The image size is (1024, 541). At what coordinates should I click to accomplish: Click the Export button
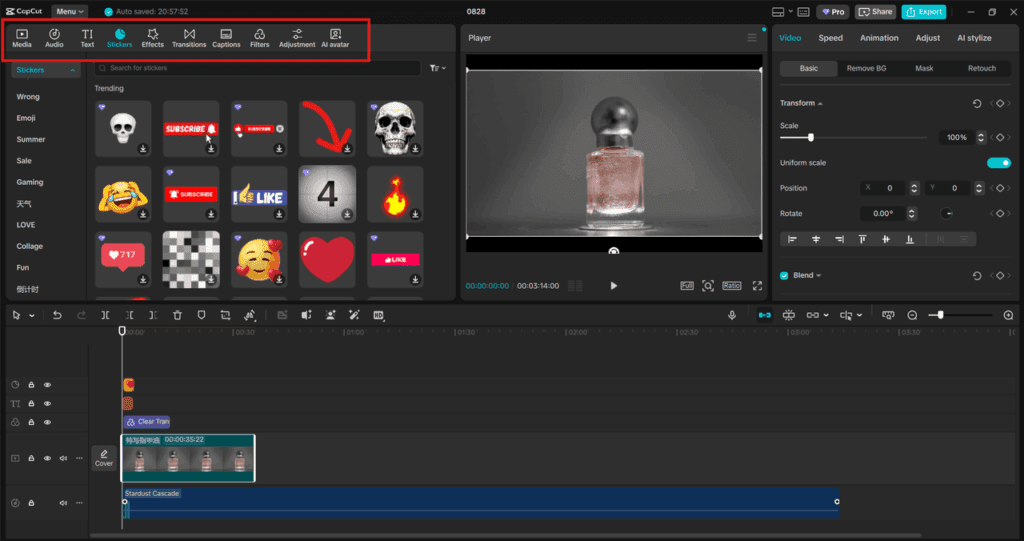[923, 12]
